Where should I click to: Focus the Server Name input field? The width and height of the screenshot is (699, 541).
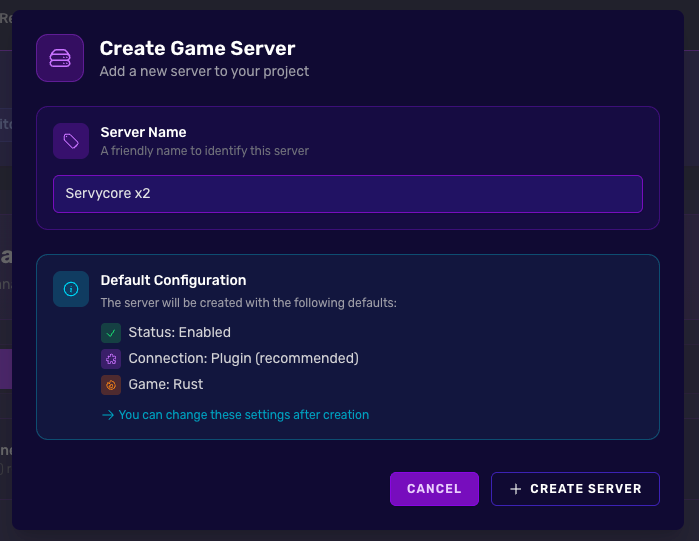tap(348, 194)
